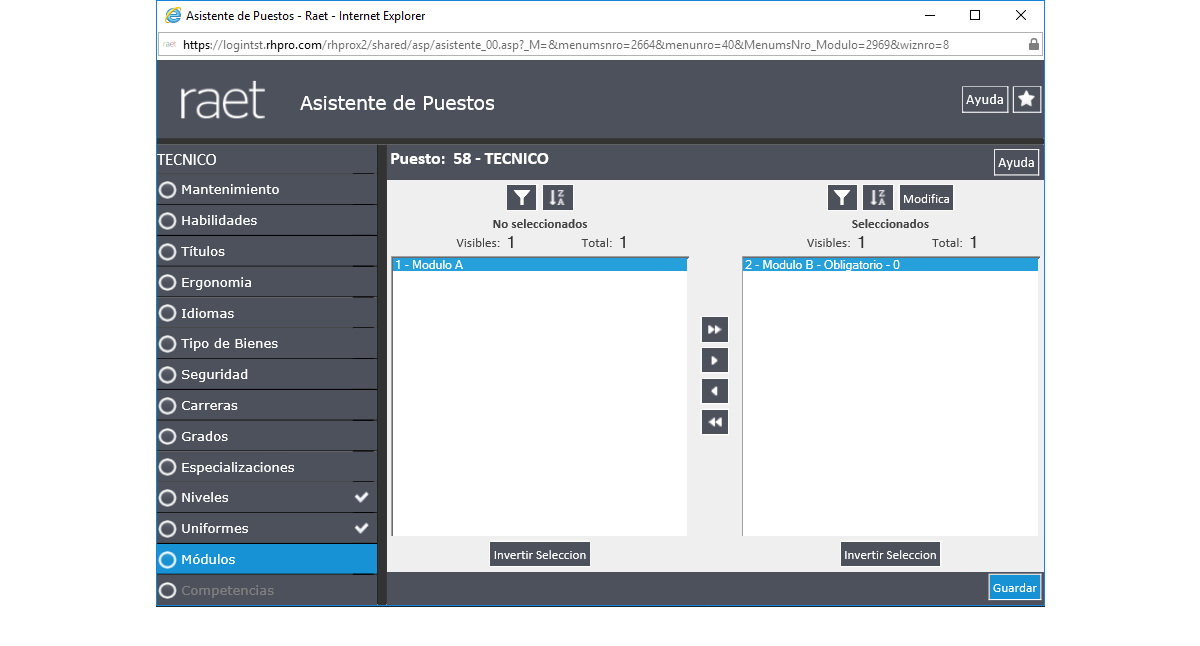Open the Uniformes step
Image resolution: width=1200 pixels, height=646 pixels.
266,529
